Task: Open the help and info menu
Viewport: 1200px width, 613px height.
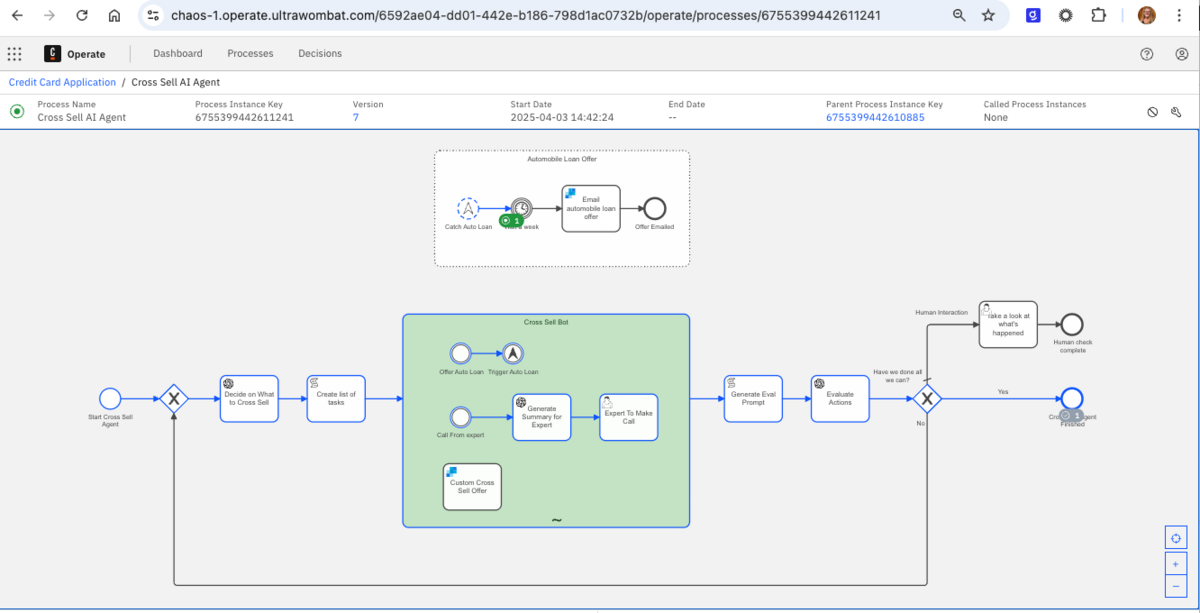Action: point(1147,54)
